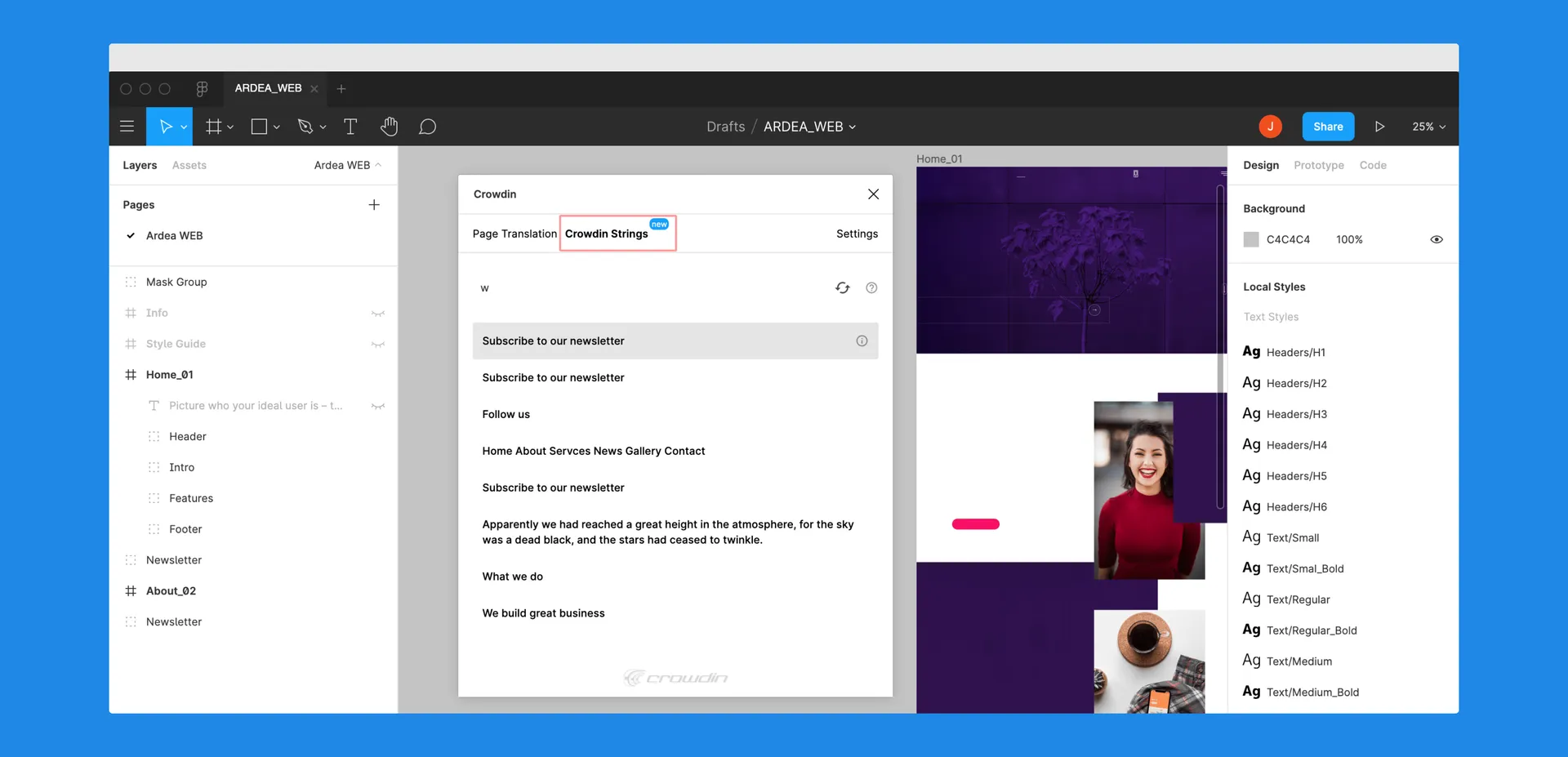Open Crowdin plugin Settings
This screenshot has height=757, width=1568.
(857, 234)
